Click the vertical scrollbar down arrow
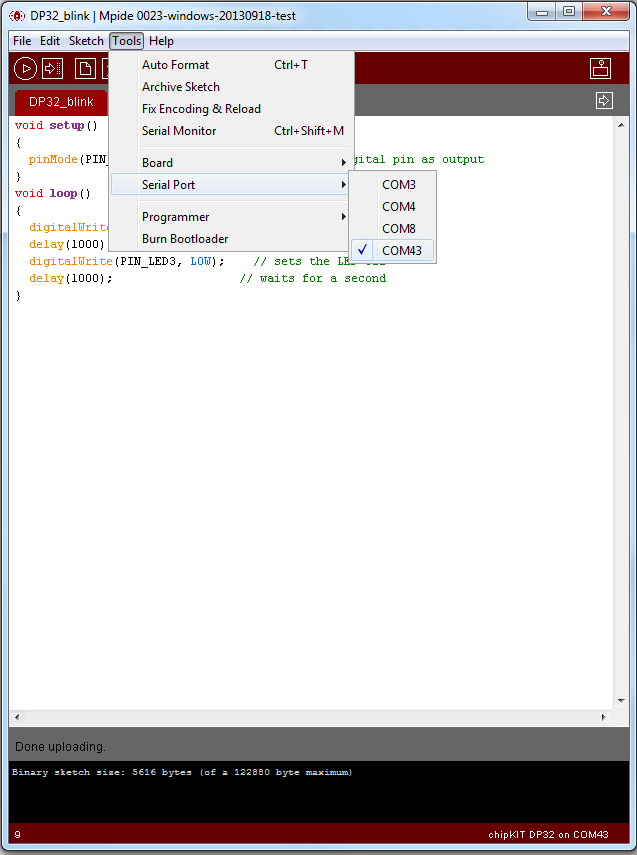 tap(620, 701)
